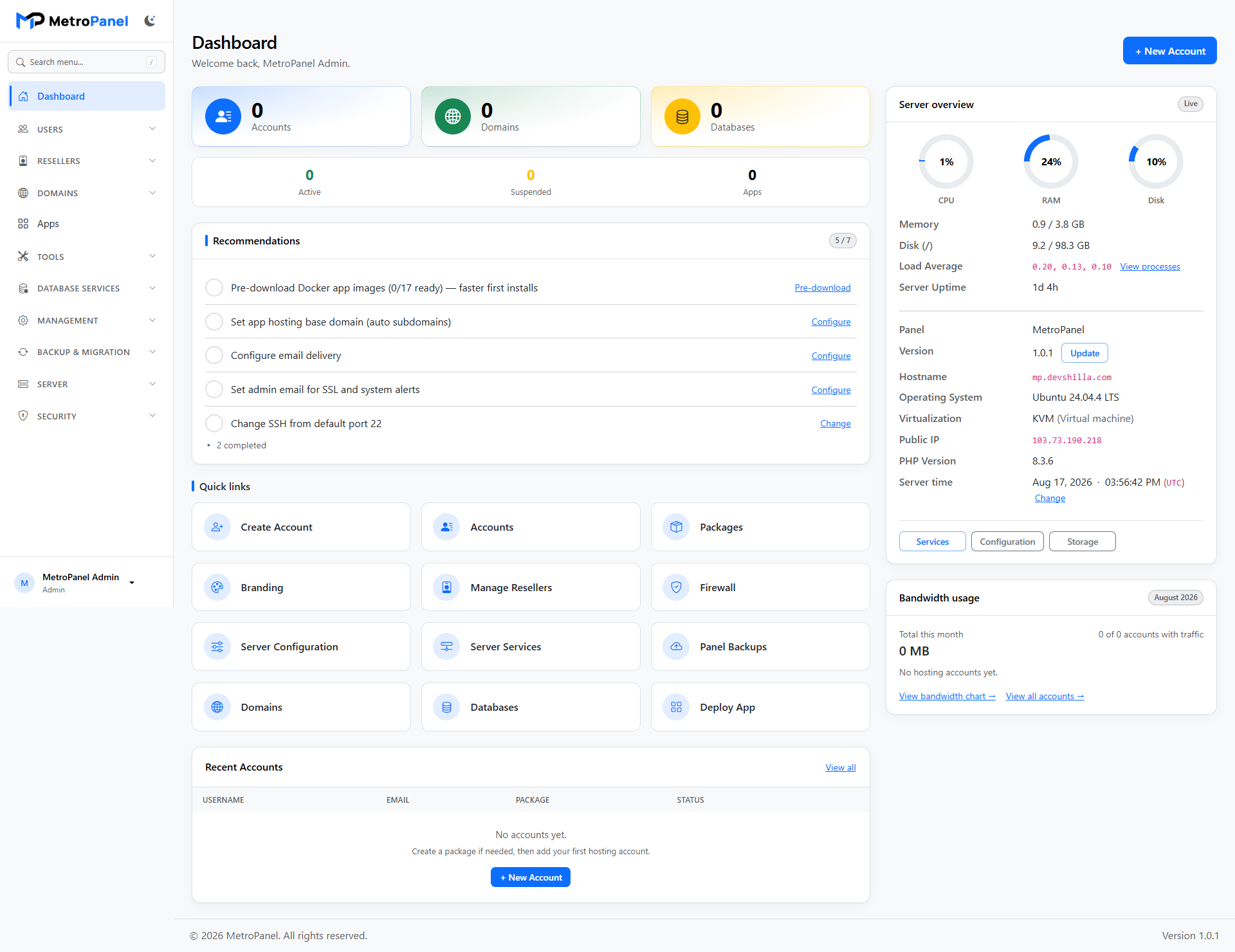Check off Configure email delivery recommendation
The height and width of the screenshot is (952, 1235).
214,355
